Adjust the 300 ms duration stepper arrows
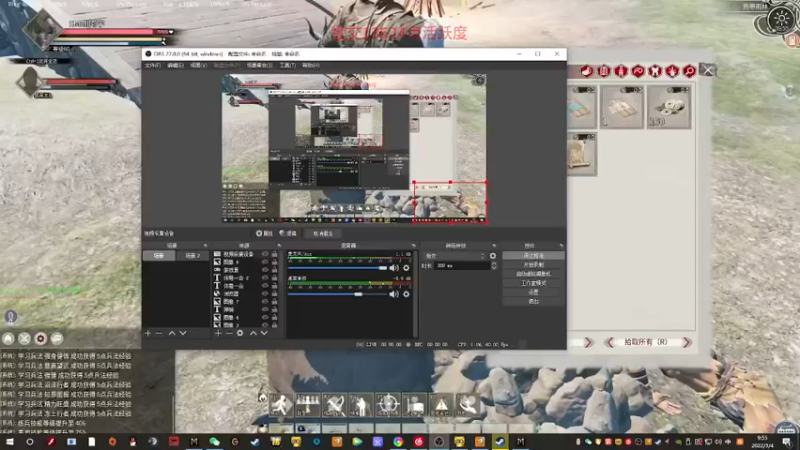The image size is (800, 450). pos(494,266)
